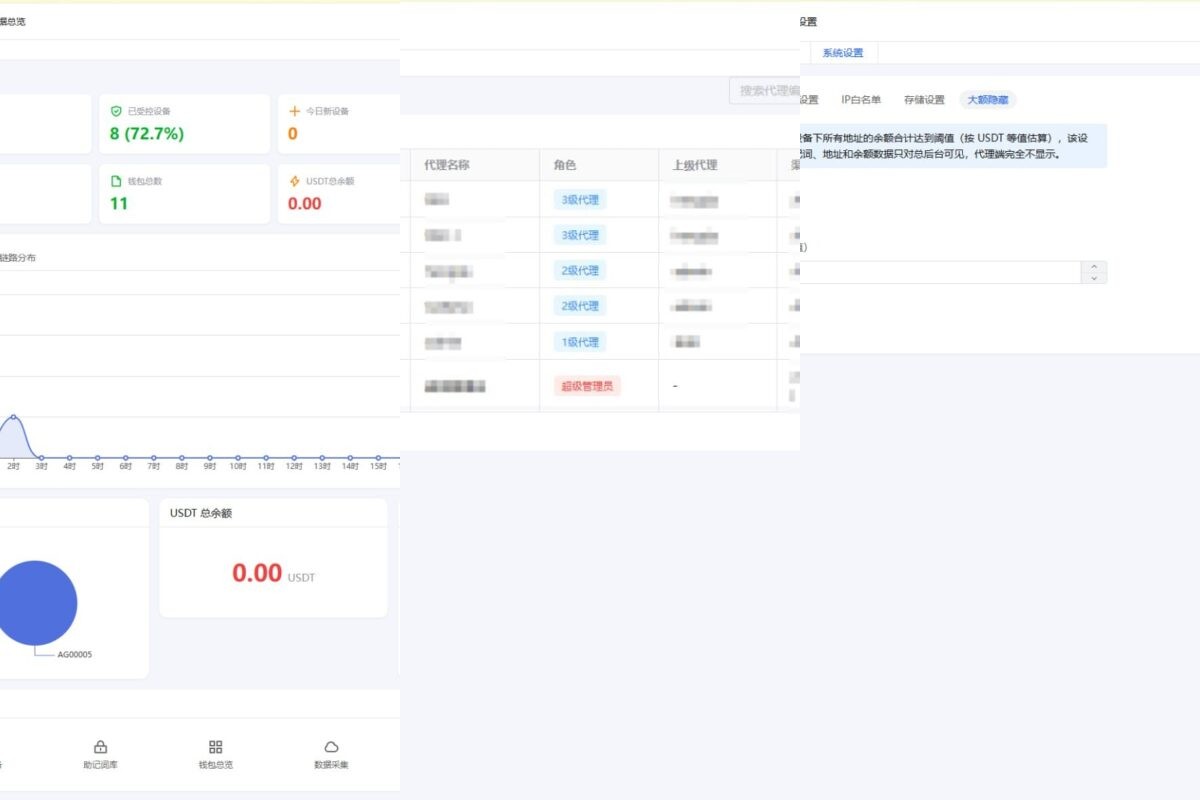Click the blue pie chart AG00005 slice
The width and height of the screenshot is (1200, 800).
click(x=38, y=602)
